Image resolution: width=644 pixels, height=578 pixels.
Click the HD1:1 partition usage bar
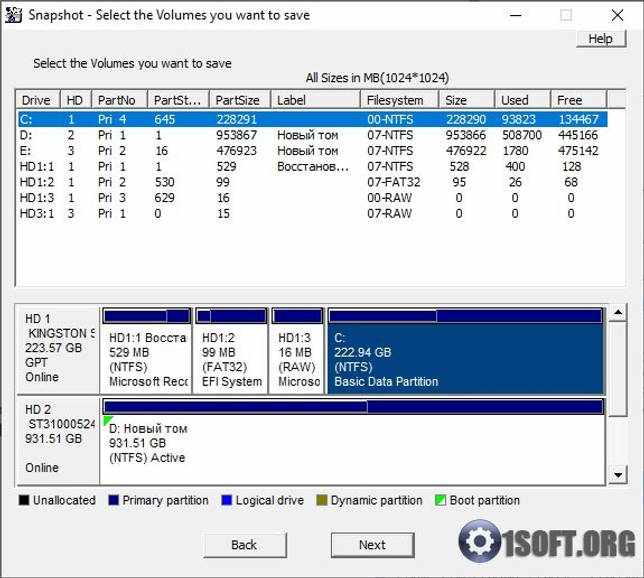click(x=147, y=316)
